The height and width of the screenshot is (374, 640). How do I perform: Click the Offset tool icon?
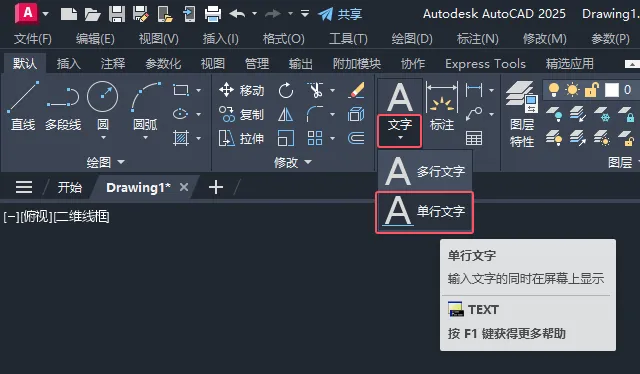[356, 138]
